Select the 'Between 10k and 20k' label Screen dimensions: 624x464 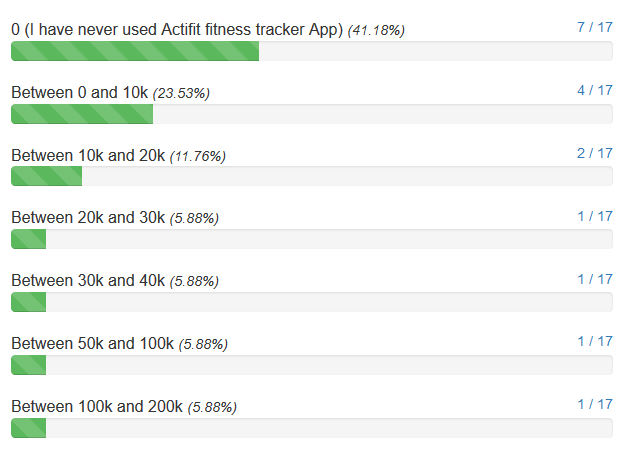[88, 155]
